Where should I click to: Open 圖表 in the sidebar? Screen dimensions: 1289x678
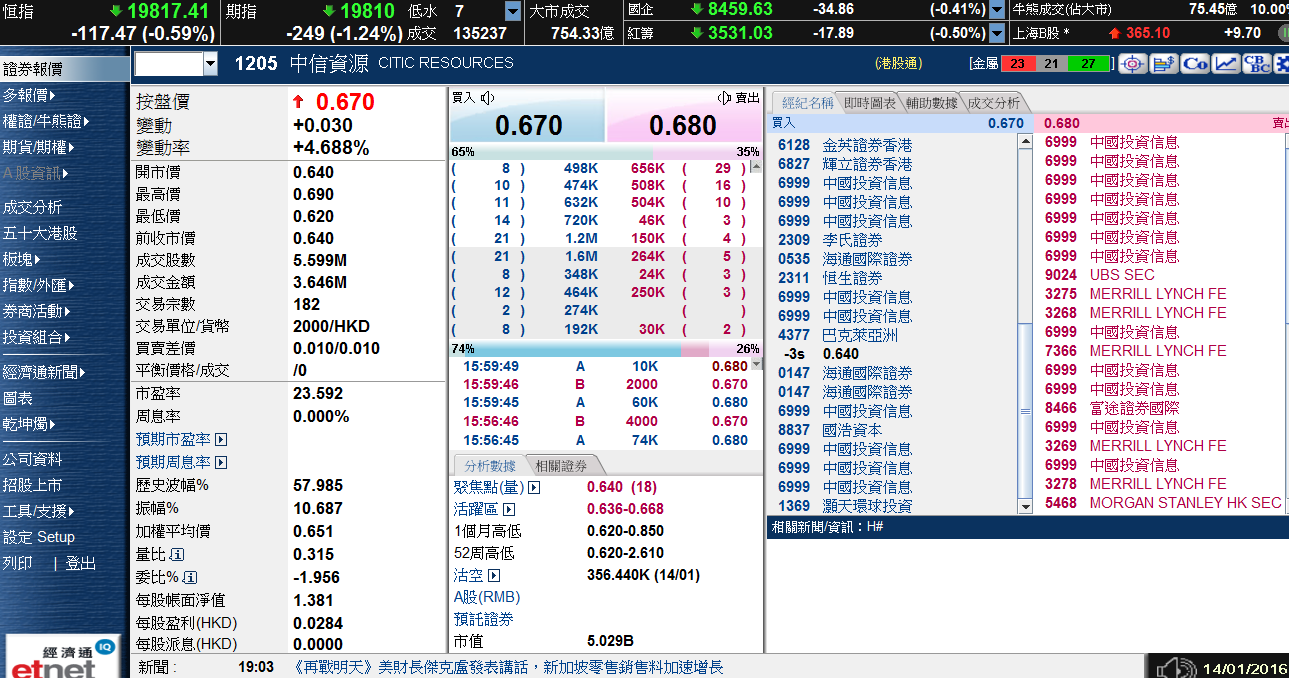[18, 398]
